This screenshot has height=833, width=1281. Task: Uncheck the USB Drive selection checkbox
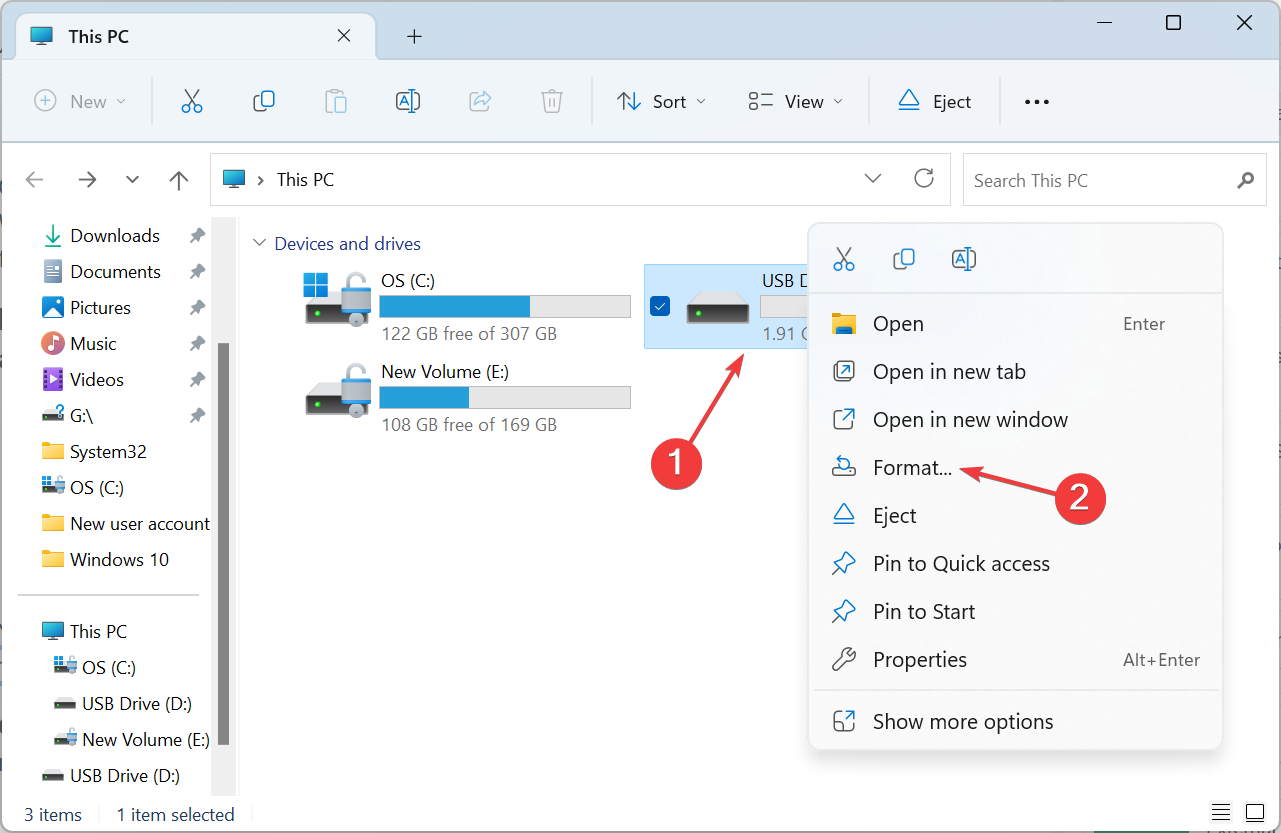tap(660, 306)
